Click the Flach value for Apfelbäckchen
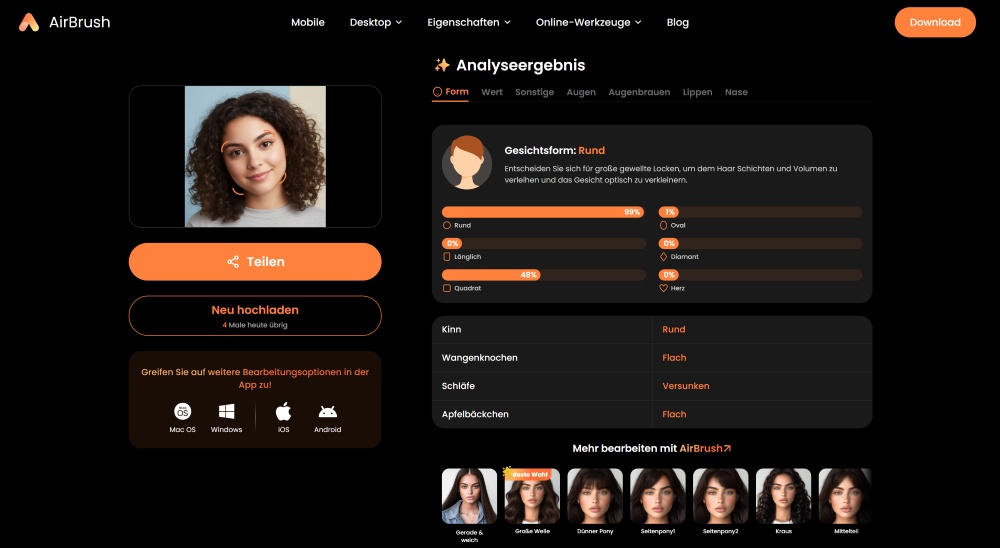Viewport: 1000px width, 548px height. click(674, 414)
